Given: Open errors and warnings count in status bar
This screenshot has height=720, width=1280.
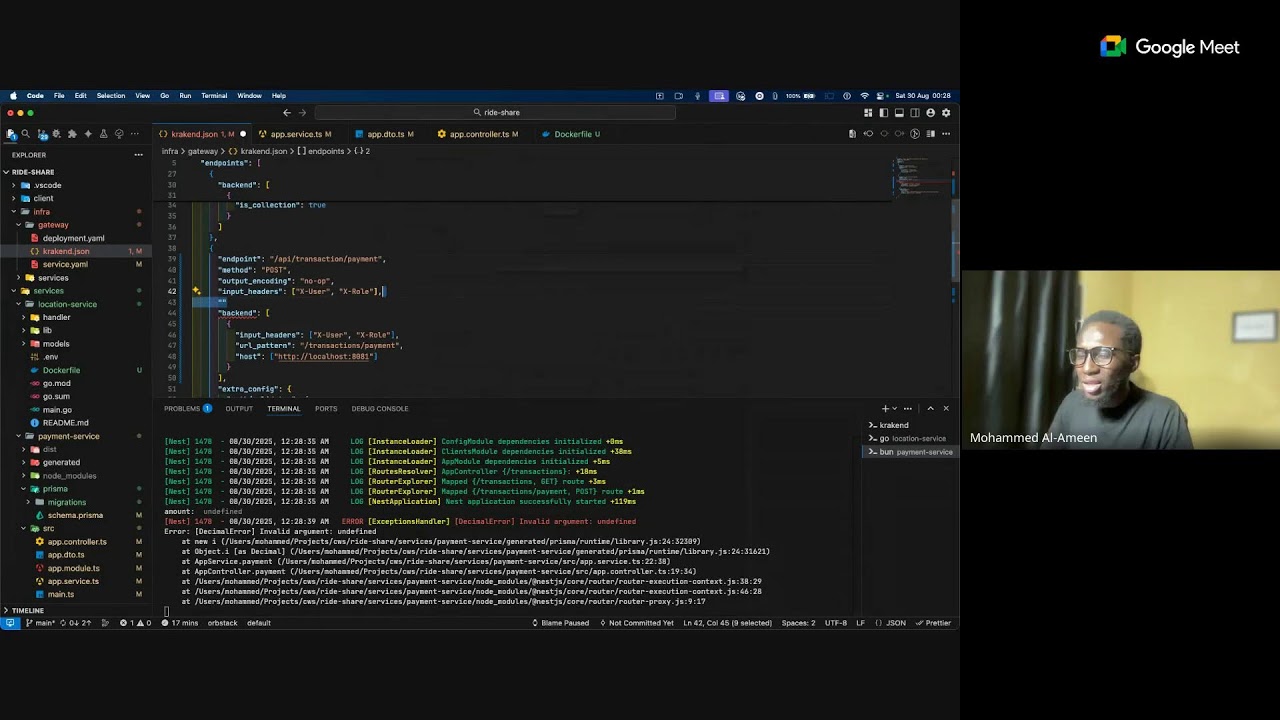Looking at the screenshot, I should [x=135, y=623].
